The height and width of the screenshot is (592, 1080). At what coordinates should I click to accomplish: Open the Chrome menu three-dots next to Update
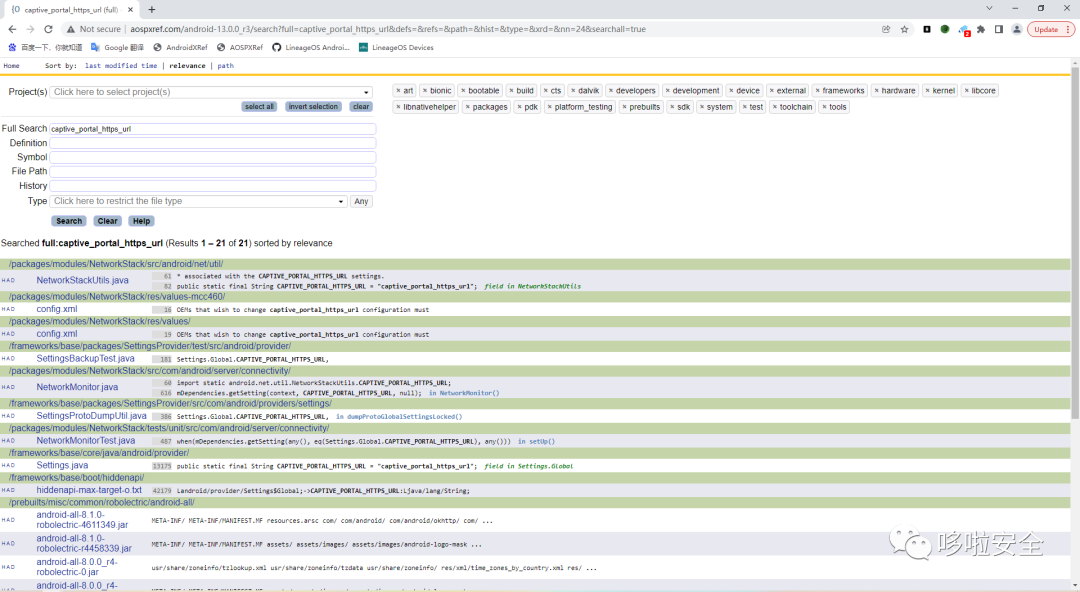[1068, 29]
